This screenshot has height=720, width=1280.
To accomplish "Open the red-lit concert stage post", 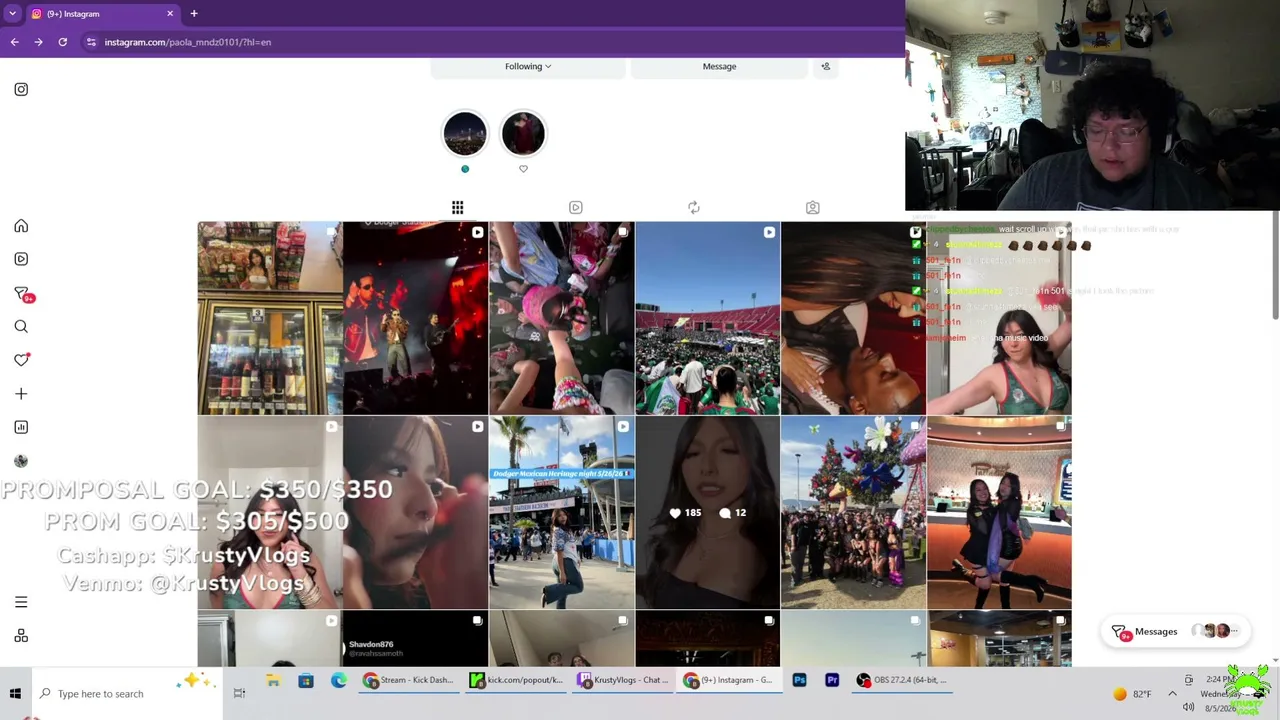I will [x=416, y=318].
